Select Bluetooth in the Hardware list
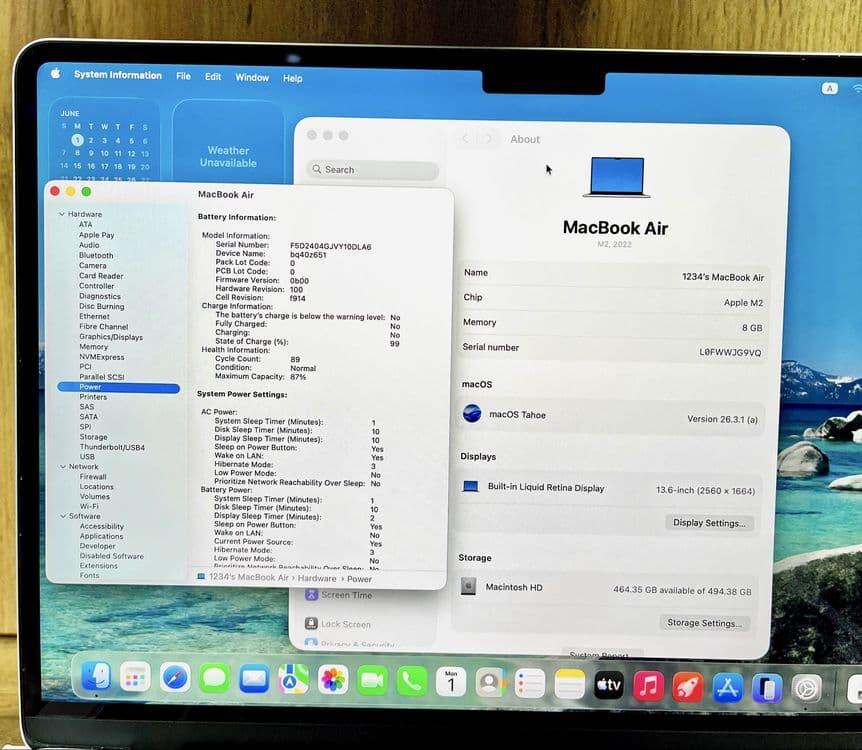The height and width of the screenshot is (750, 862). pos(96,255)
